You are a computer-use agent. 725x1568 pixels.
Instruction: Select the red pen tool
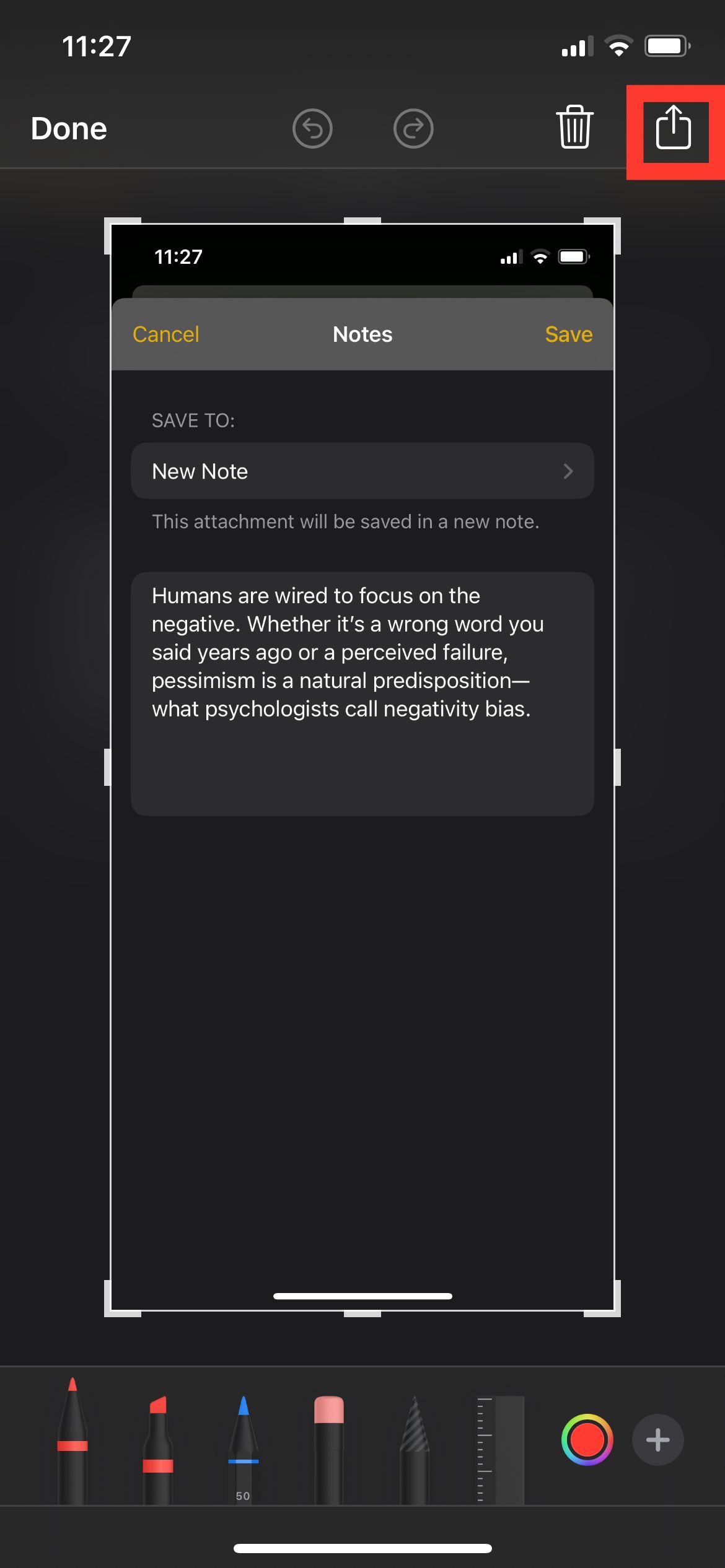pyautogui.click(x=72, y=1442)
